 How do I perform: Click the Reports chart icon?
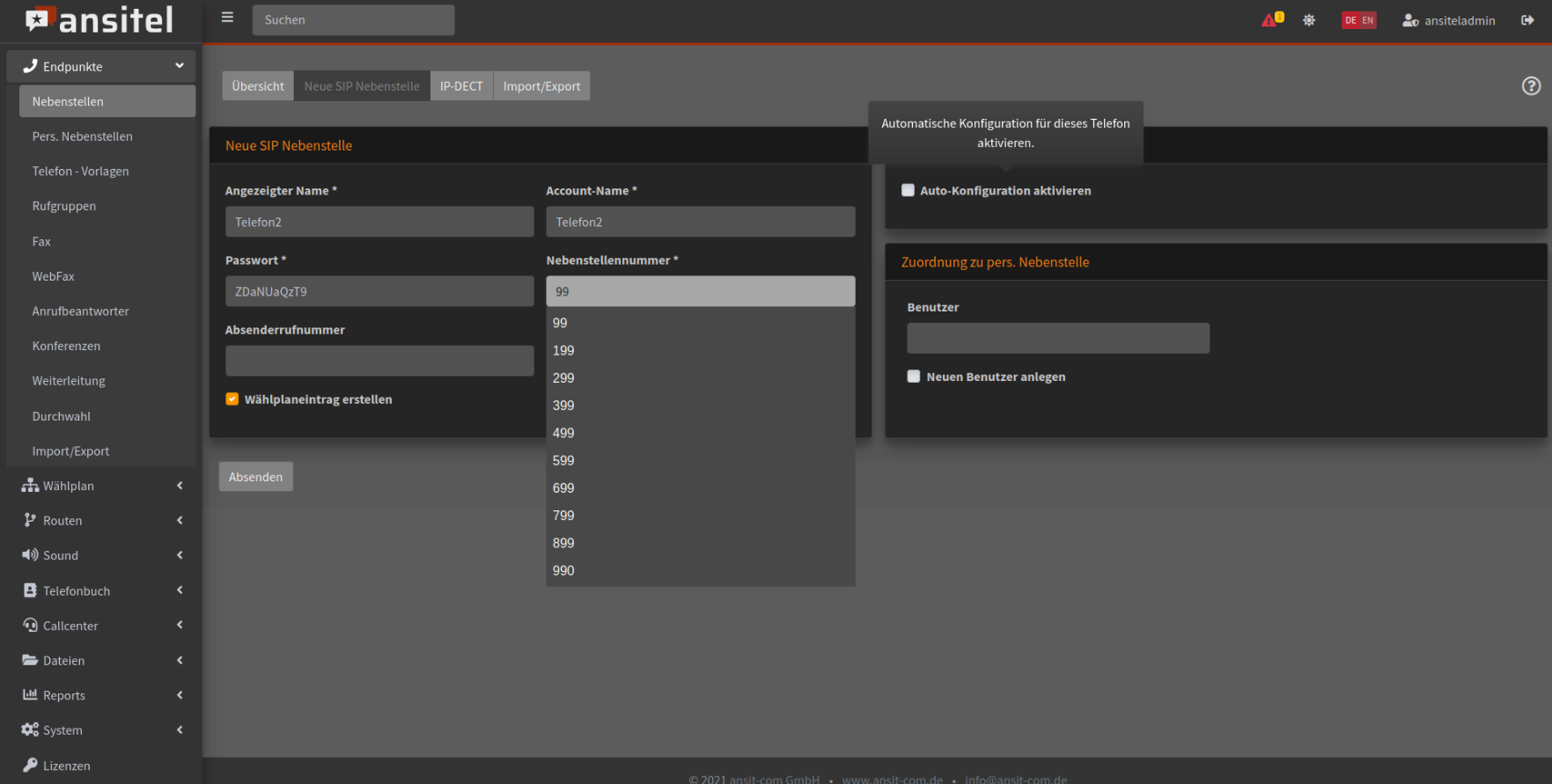(30, 695)
